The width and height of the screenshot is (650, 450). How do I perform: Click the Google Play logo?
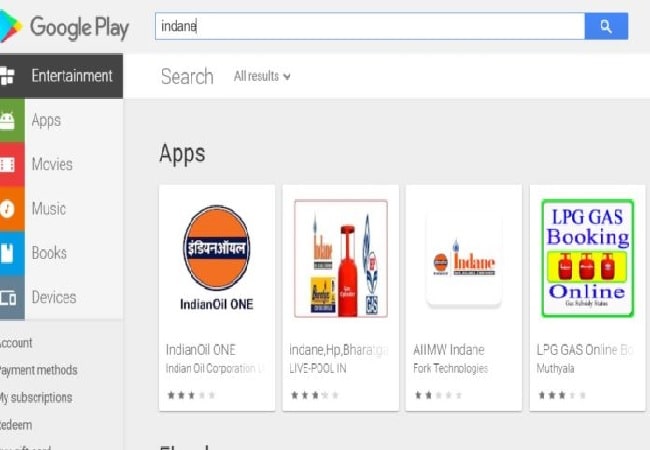pyautogui.click(x=65, y=27)
